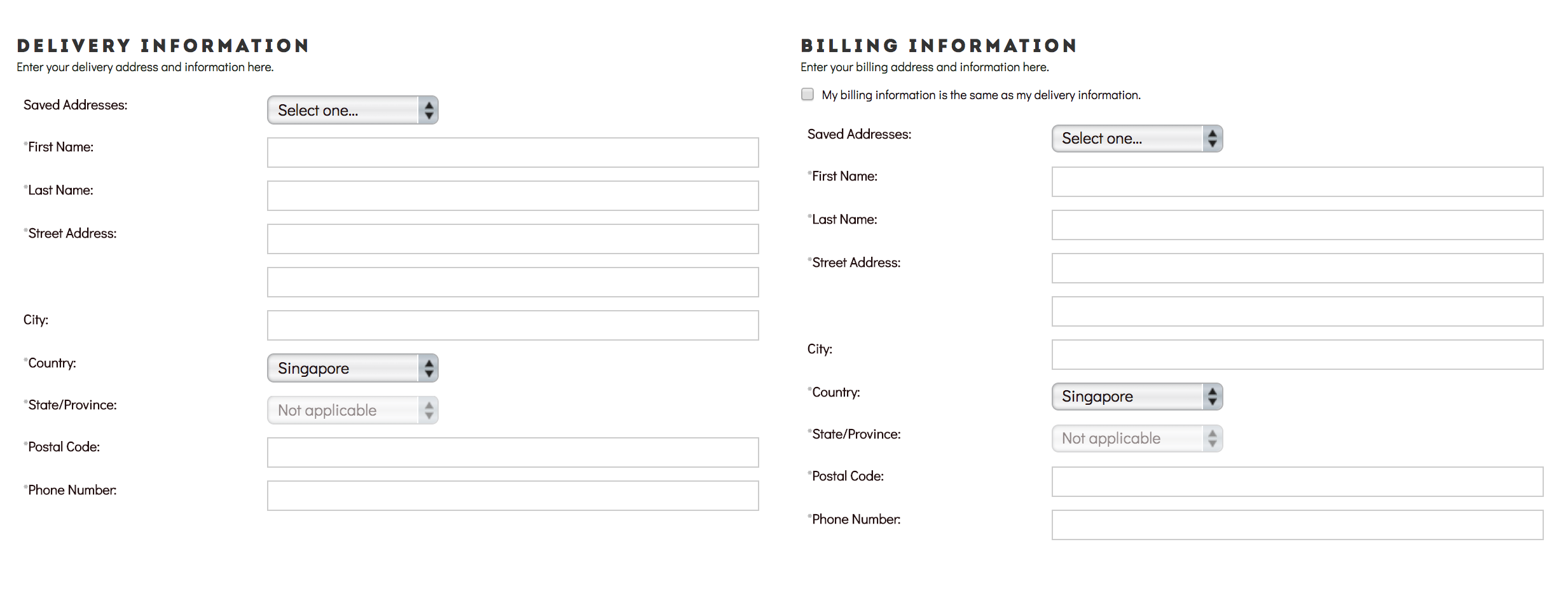Click delivery Phone Number field
Viewport: 1568px width, 591px height.
[513, 496]
